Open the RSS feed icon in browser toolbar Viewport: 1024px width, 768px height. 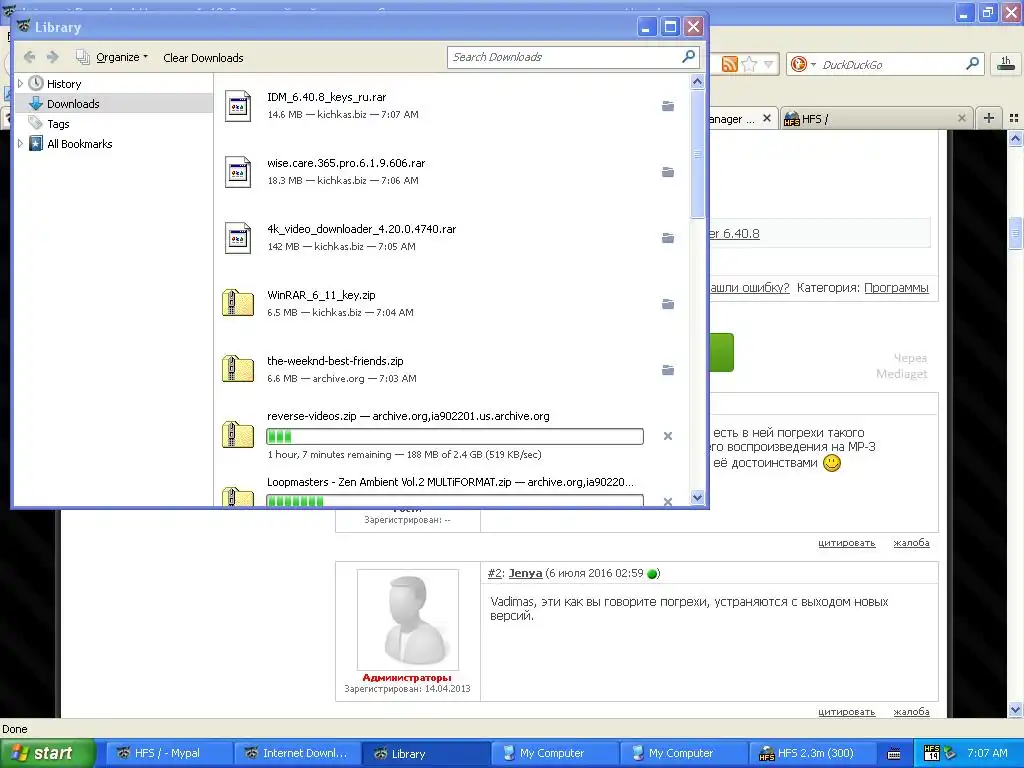tap(729, 64)
